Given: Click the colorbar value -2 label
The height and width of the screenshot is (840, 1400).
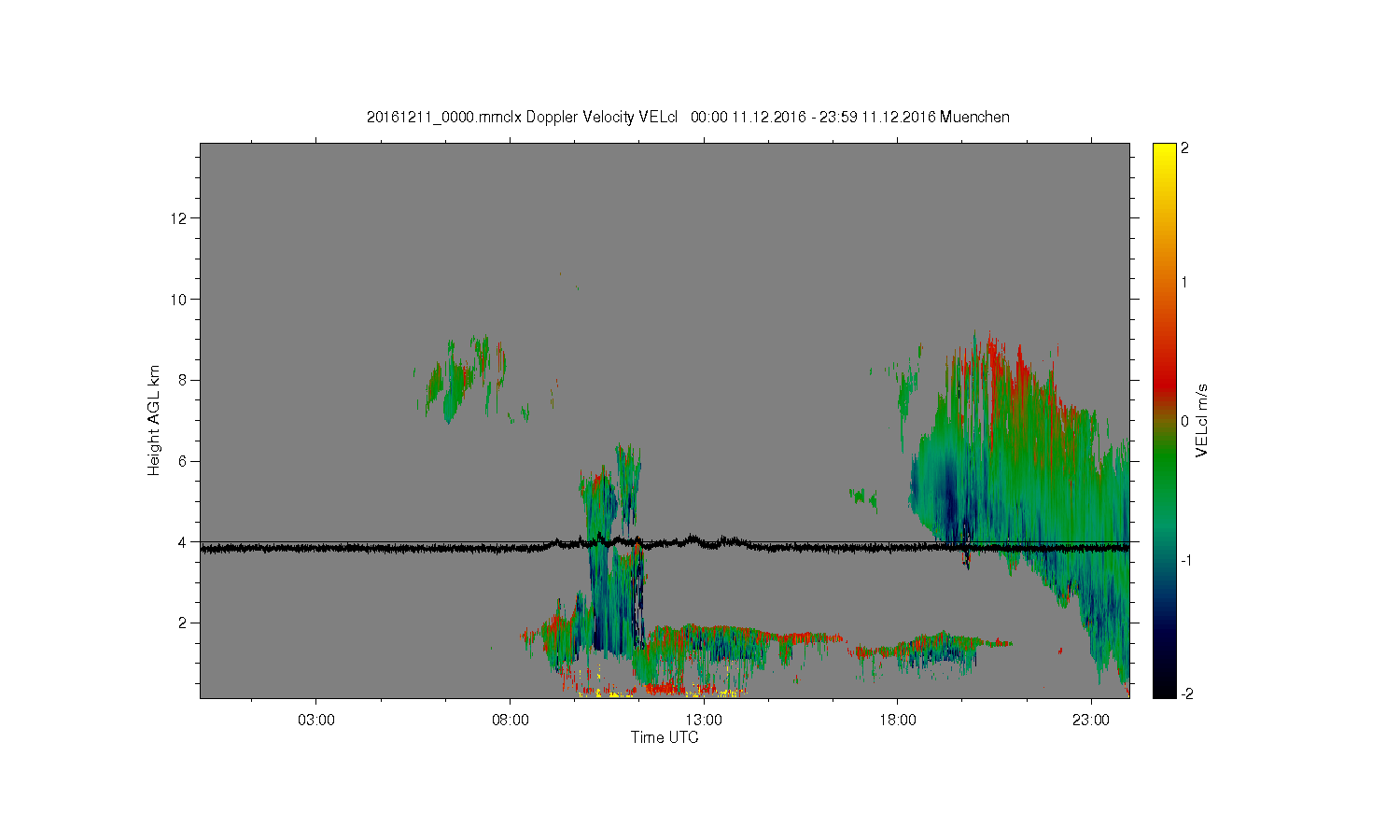Looking at the screenshot, I should [x=1187, y=693].
